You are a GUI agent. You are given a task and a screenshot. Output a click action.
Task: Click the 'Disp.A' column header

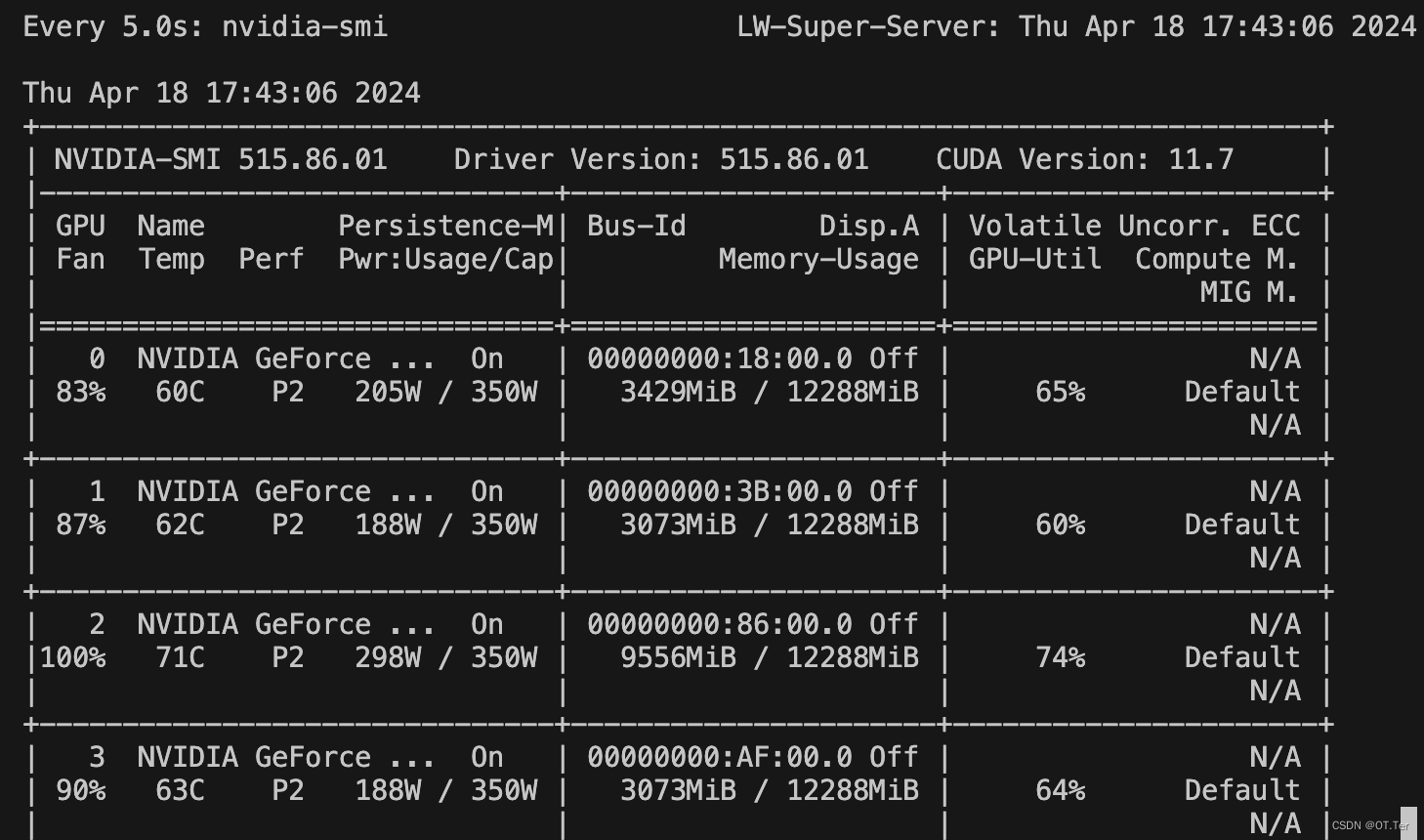[x=869, y=226]
